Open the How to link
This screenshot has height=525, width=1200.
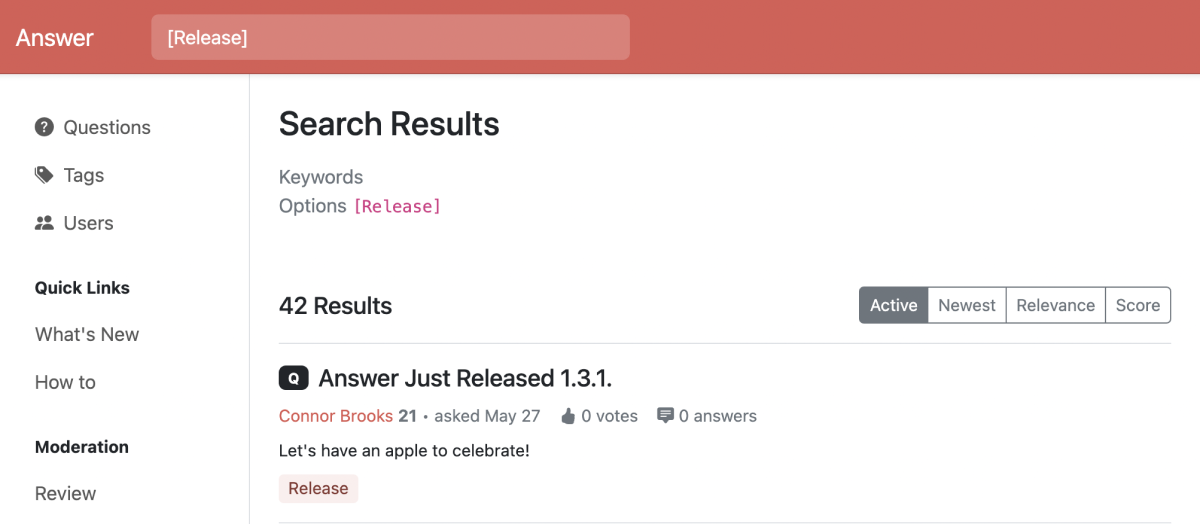65,382
